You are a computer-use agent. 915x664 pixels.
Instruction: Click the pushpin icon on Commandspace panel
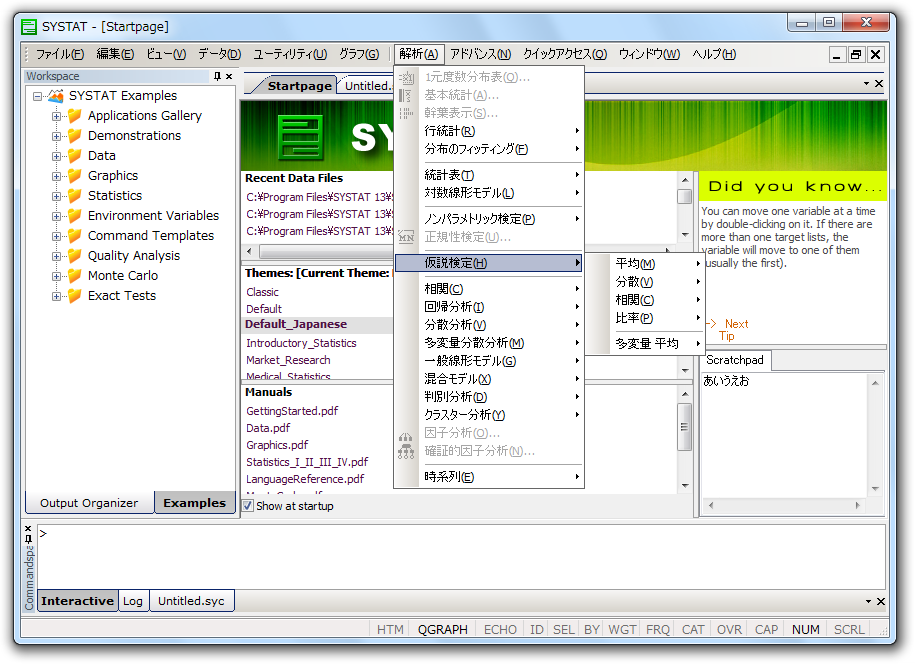click(28, 539)
